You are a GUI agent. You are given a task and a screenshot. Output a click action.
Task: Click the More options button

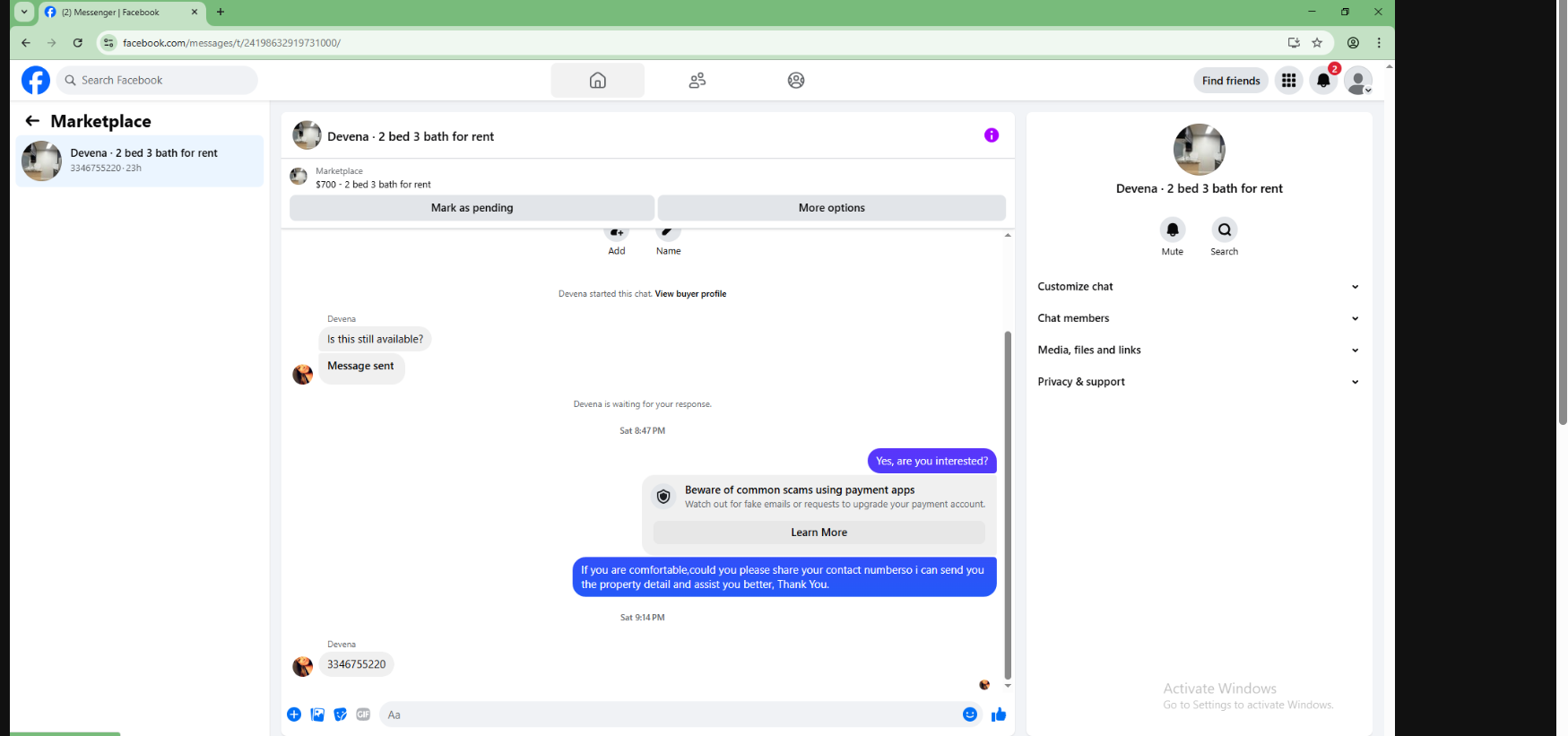coord(831,208)
